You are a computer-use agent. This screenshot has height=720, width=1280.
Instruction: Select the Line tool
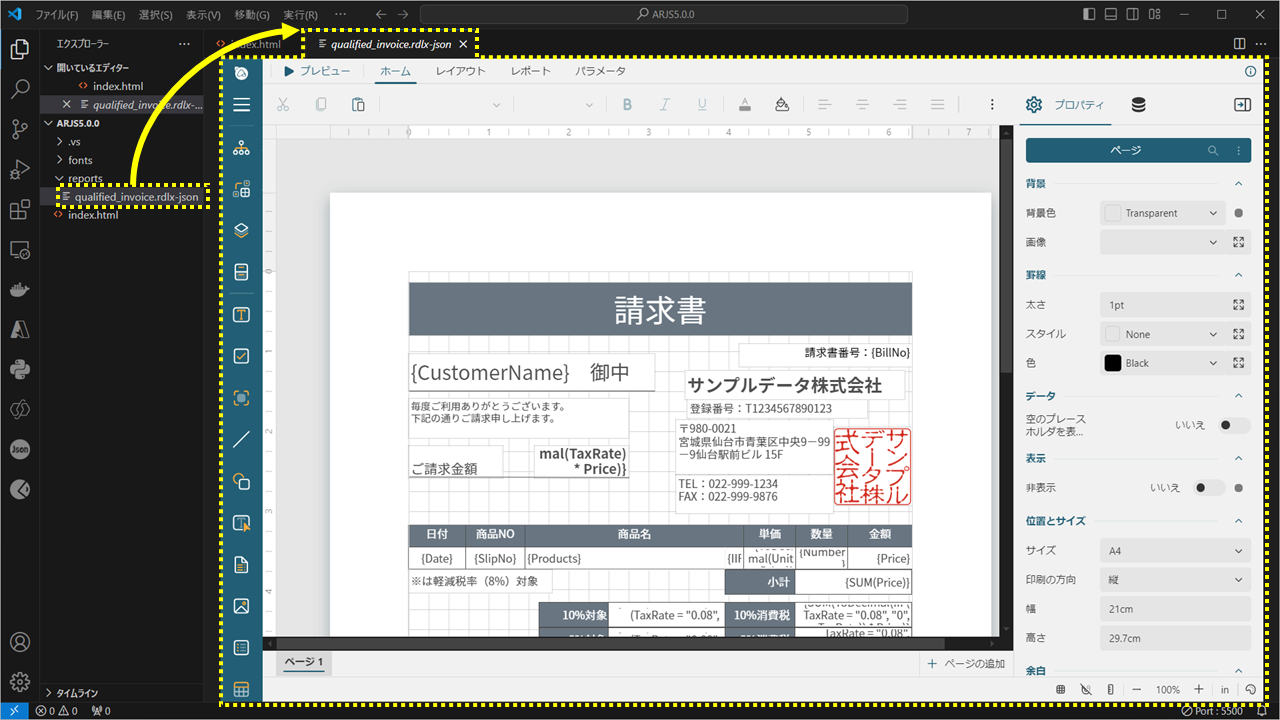coord(241,439)
